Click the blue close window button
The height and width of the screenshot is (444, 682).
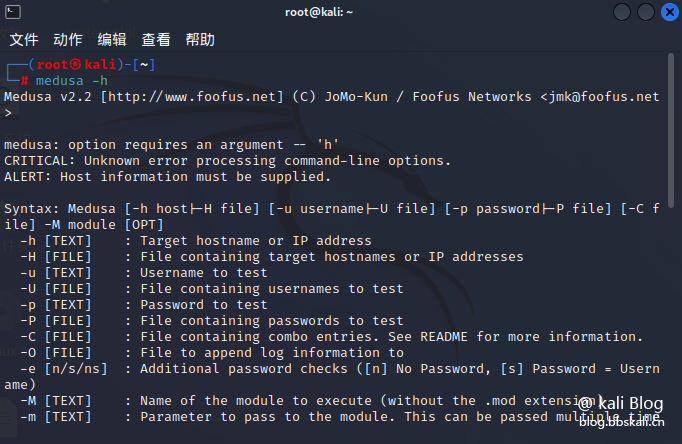tap(670, 12)
